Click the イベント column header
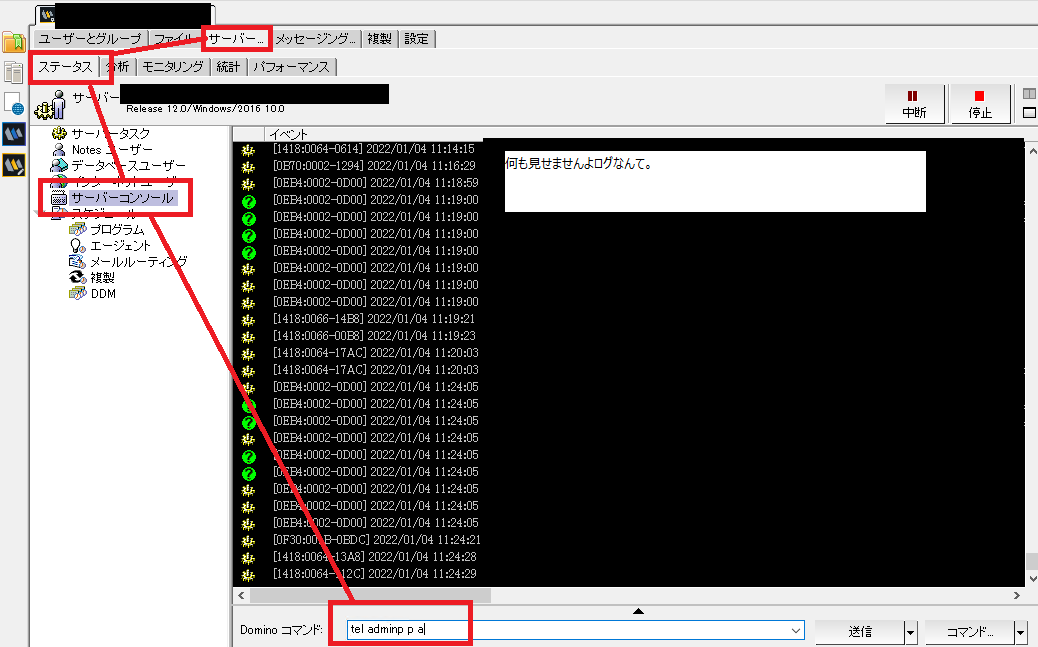1038x647 pixels. pos(289,134)
